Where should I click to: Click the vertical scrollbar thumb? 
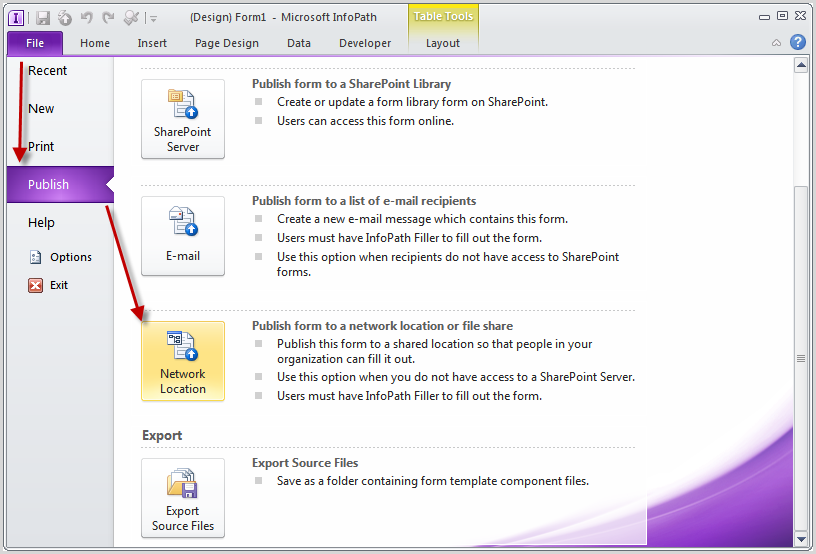801,358
